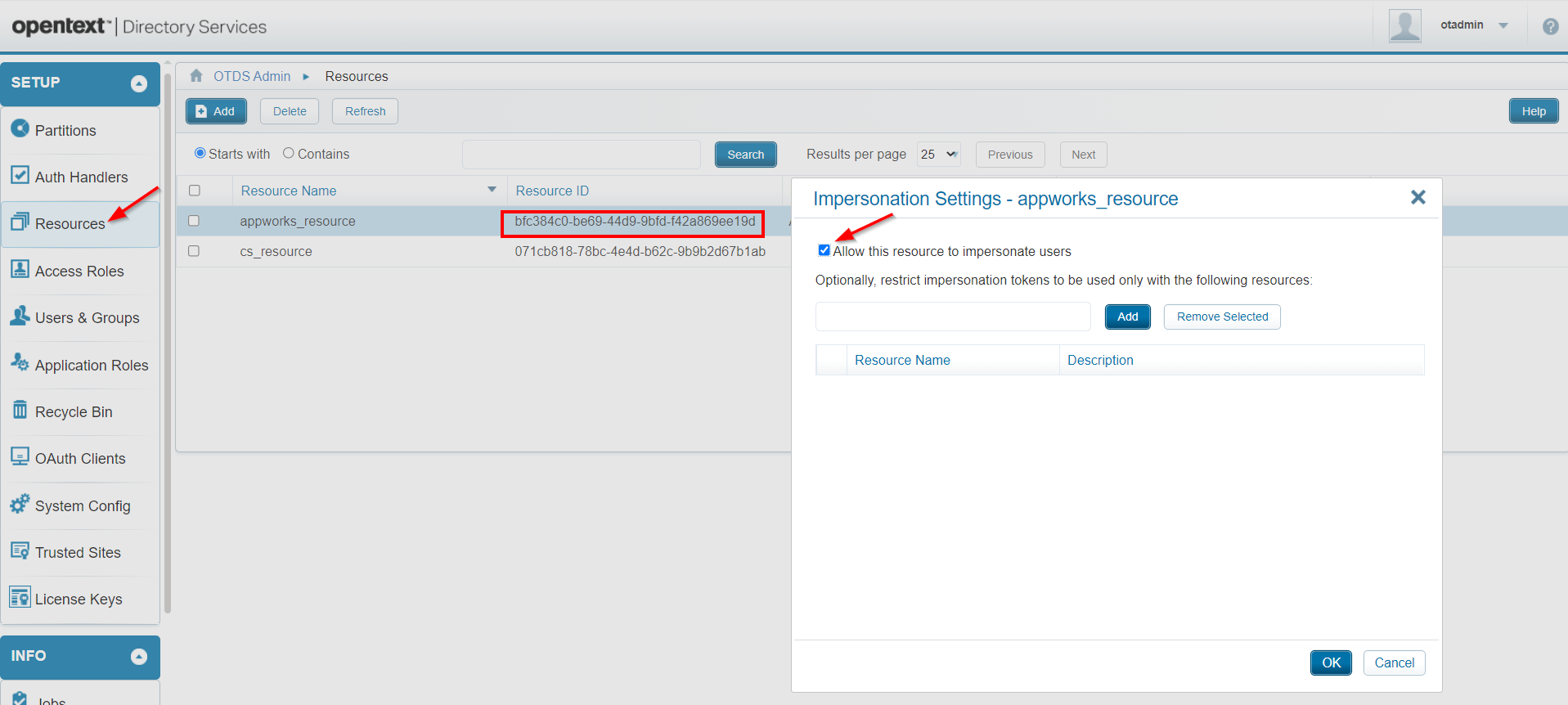Image resolution: width=1568 pixels, height=705 pixels.
Task: Click the Partitions sidebar icon
Action: 20,128
